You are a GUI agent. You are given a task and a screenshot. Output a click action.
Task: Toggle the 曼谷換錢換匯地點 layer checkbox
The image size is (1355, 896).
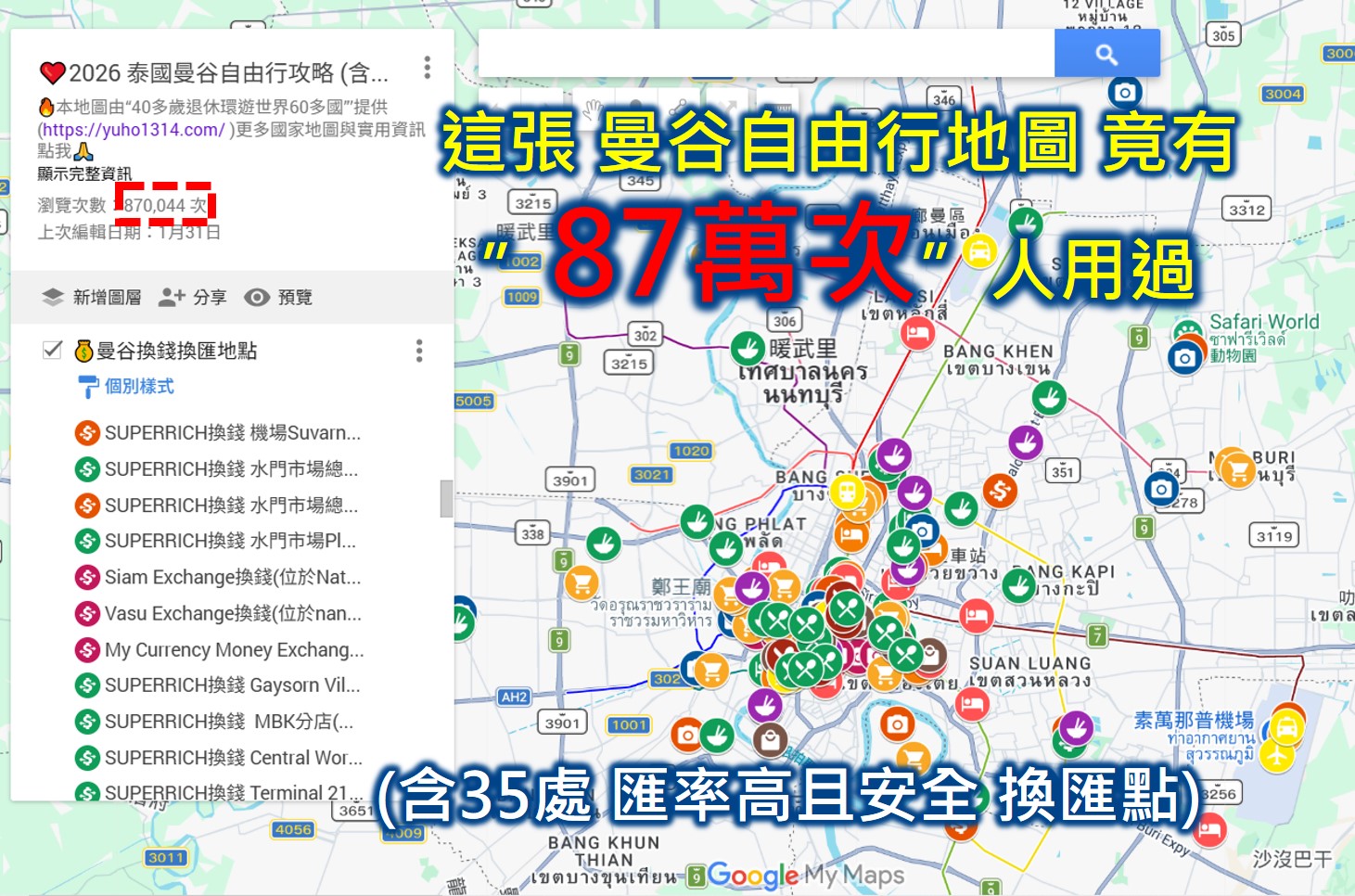(x=53, y=350)
